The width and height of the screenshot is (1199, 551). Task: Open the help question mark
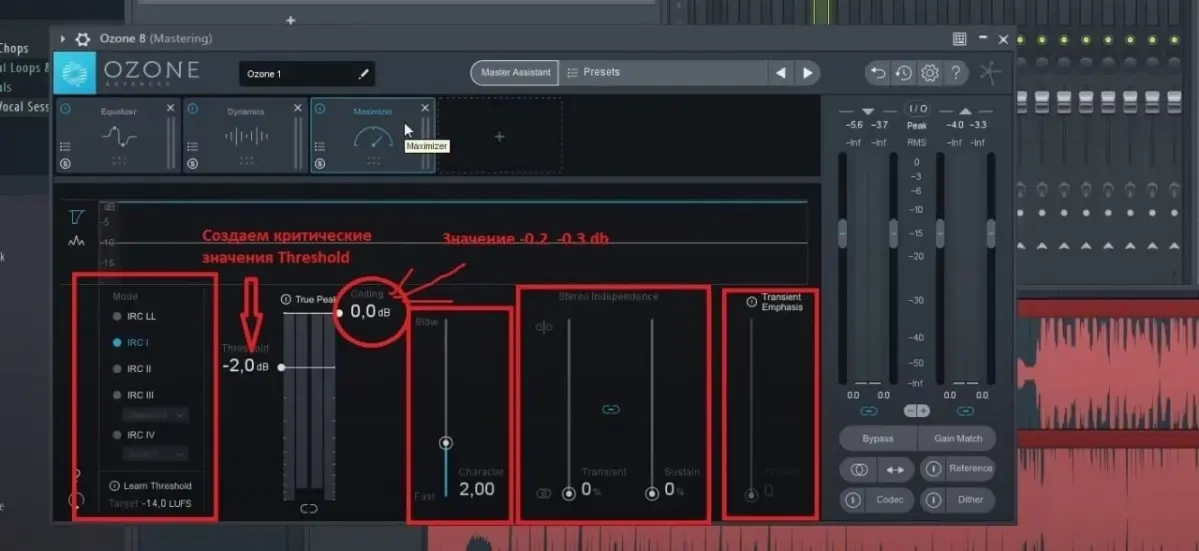pos(956,73)
